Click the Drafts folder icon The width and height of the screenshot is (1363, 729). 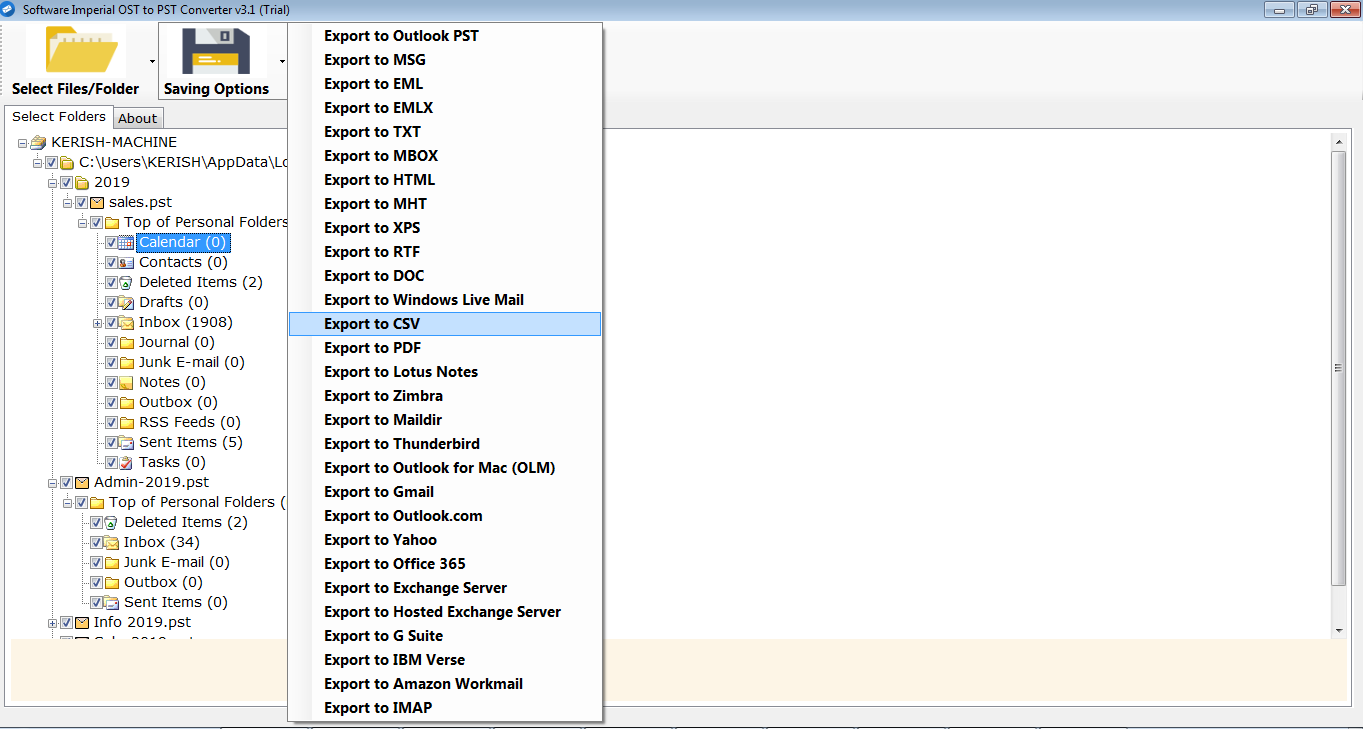(126, 302)
